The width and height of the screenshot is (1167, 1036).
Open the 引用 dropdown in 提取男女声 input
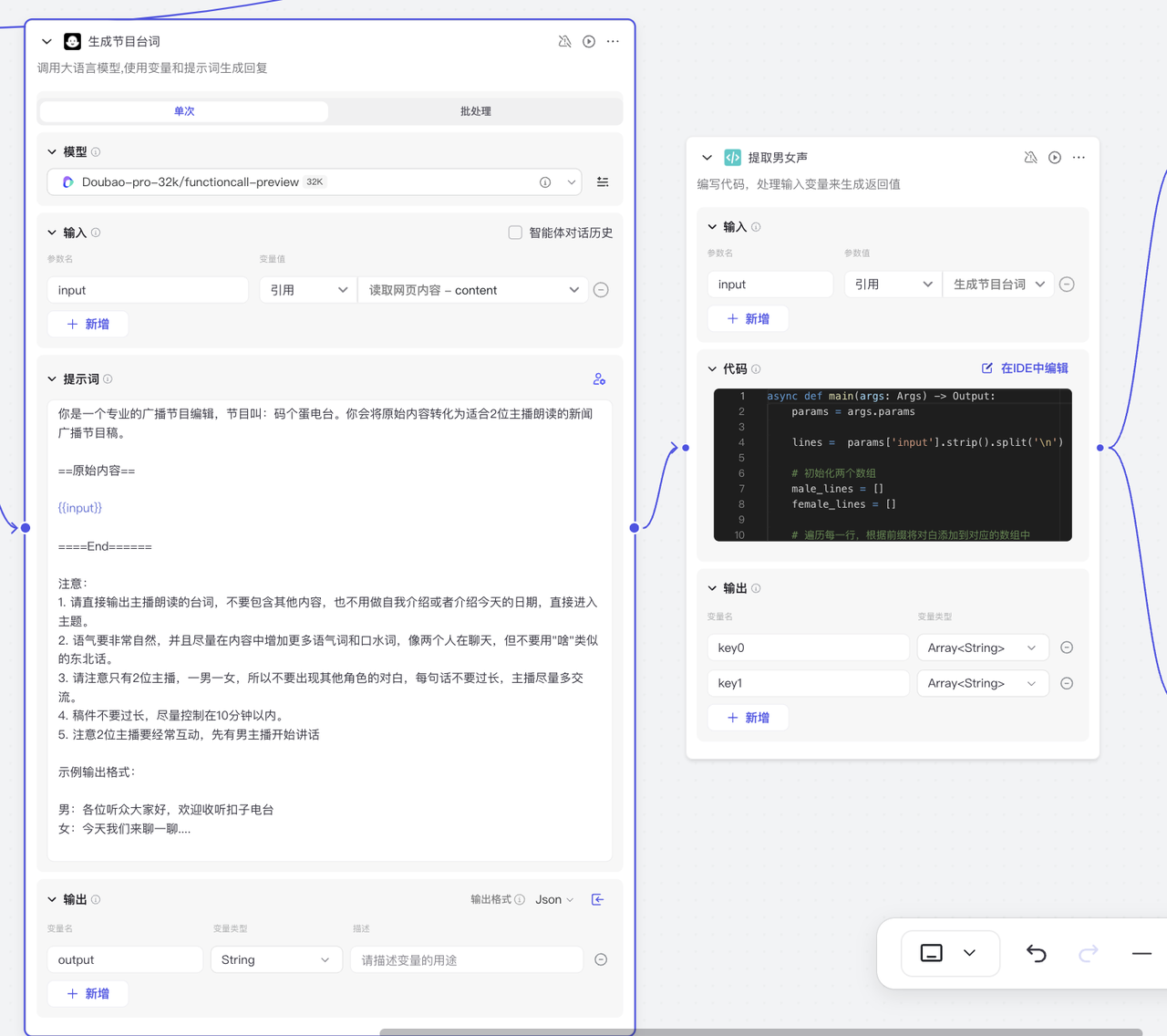tap(893, 285)
